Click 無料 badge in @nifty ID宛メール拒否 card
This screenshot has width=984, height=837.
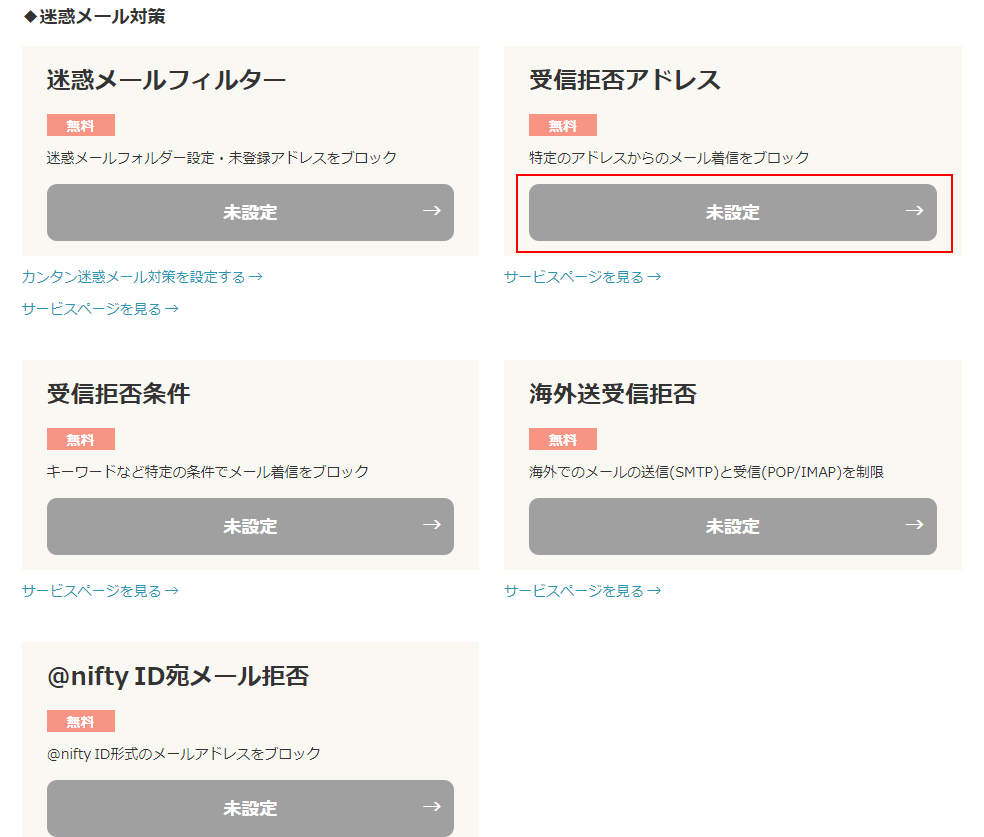(x=81, y=721)
